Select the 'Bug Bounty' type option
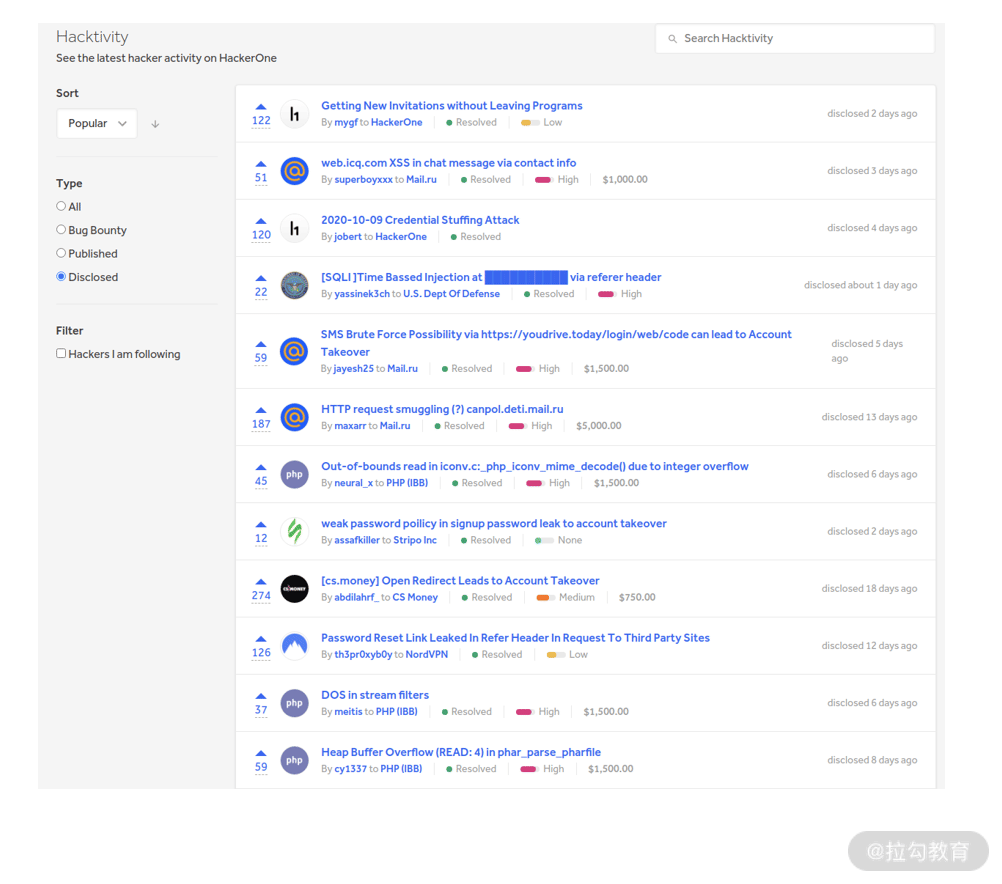This screenshot has height=884, width=1002. pyautogui.click(x=61, y=229)
